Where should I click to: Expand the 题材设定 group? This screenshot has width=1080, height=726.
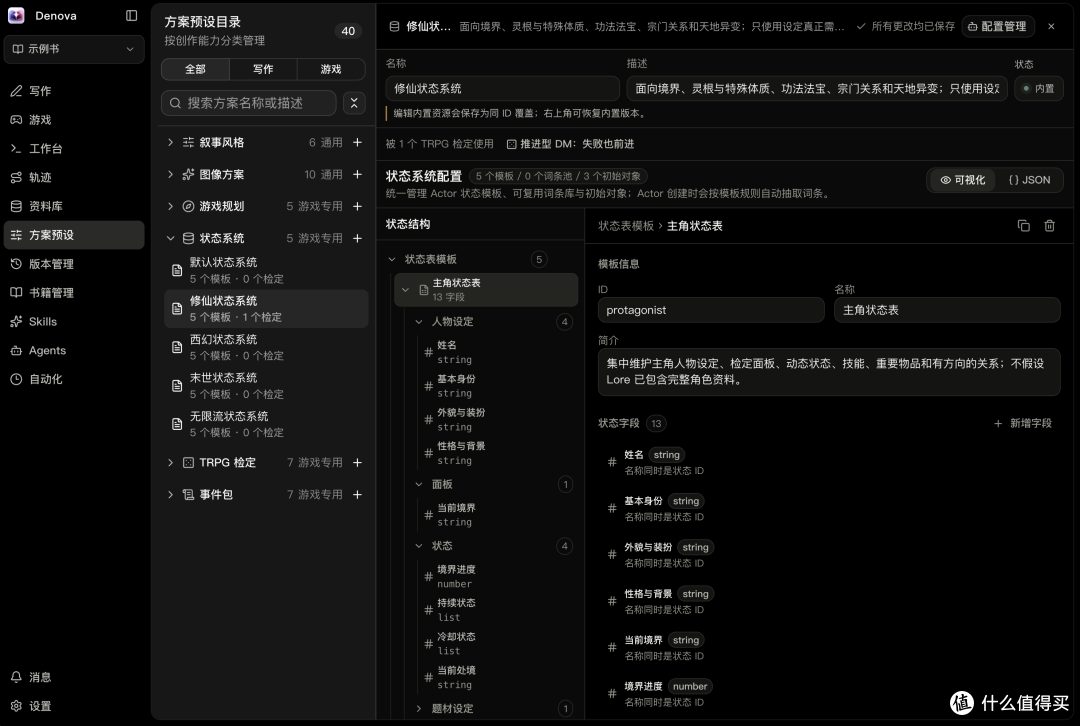point(419,708)
